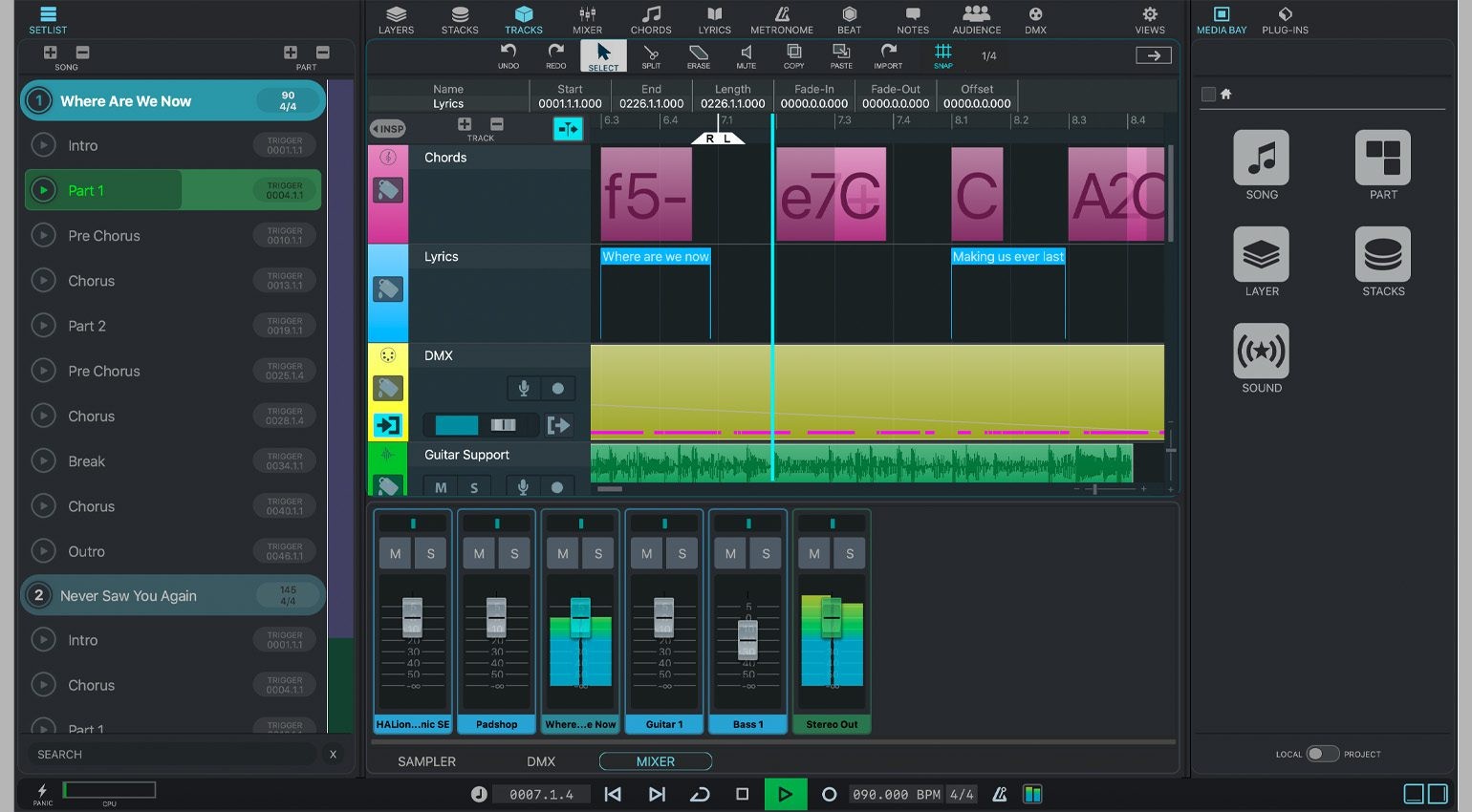1472x812 pixels.
Task: Open the Metronome panel
Action: [x=781, y=19]
